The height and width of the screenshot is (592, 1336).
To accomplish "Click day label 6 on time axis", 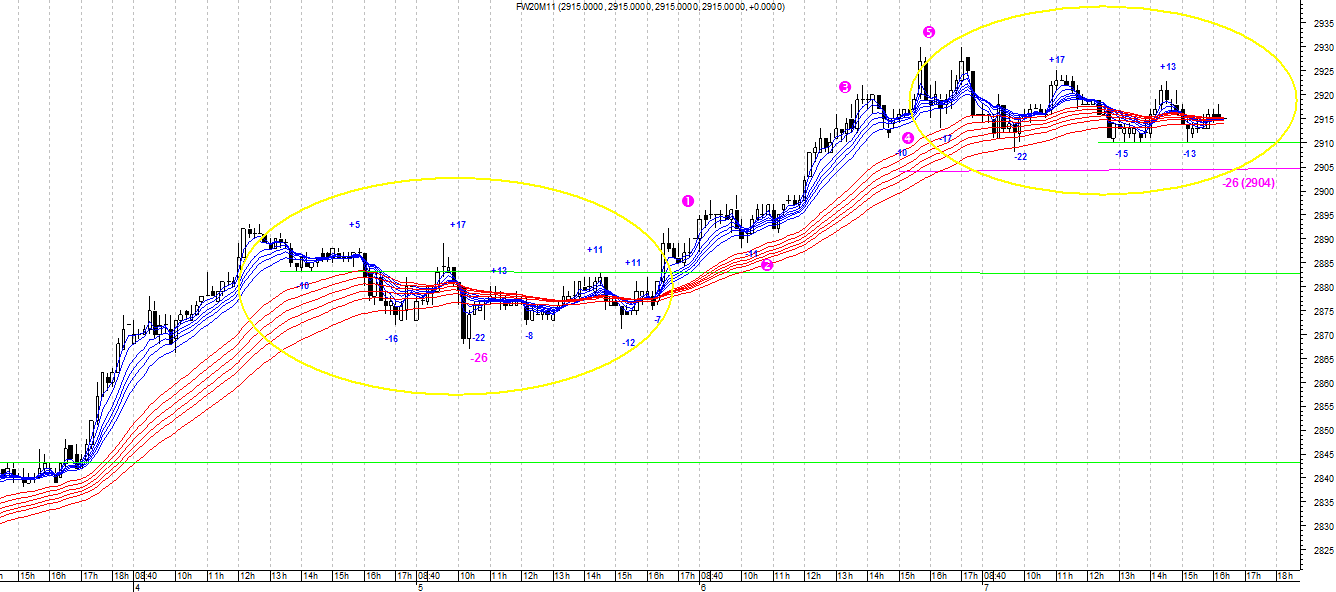I will coord(704,587).
